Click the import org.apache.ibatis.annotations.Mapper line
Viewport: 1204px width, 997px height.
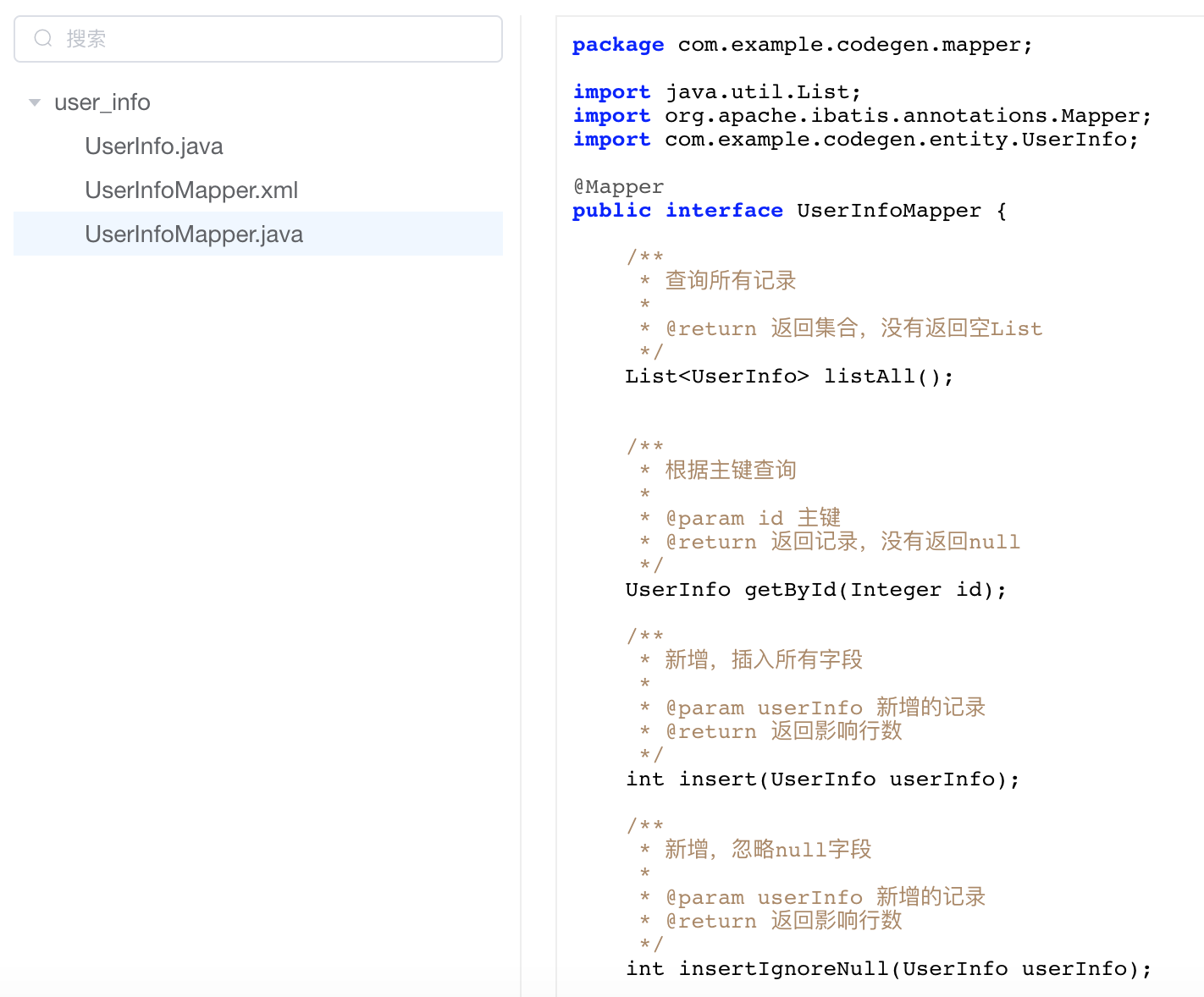tap(862, 116)
